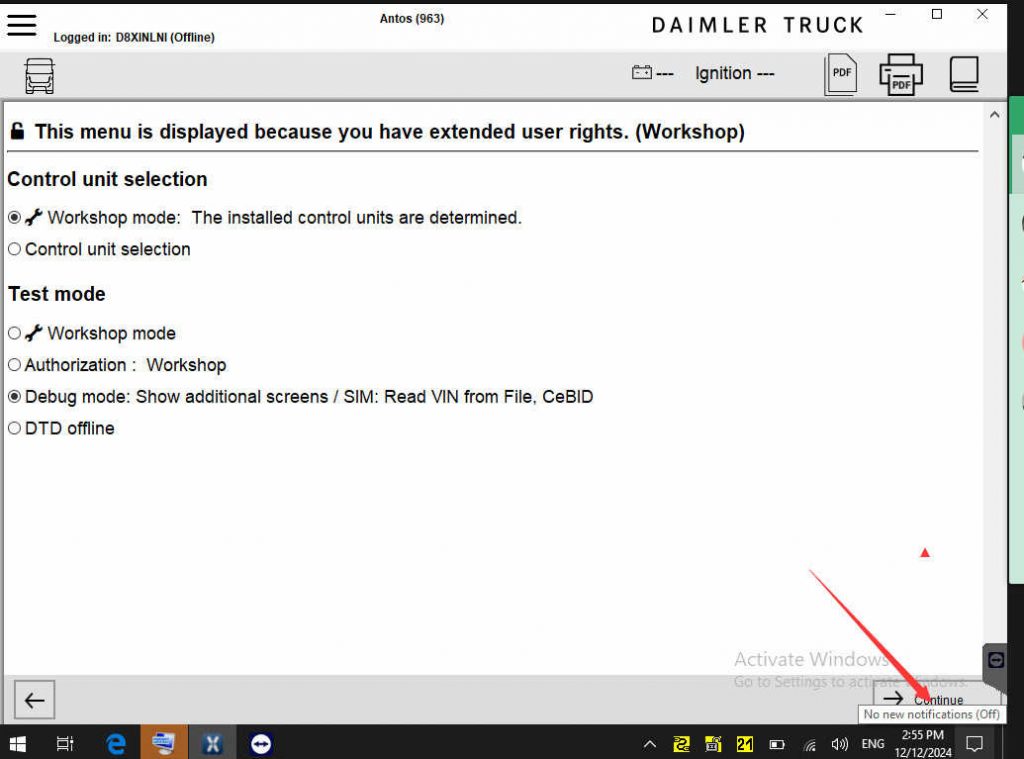Click the battery voltage indicator icon
The width and height of the screenshot is (1024, 759).
[641, 73]
